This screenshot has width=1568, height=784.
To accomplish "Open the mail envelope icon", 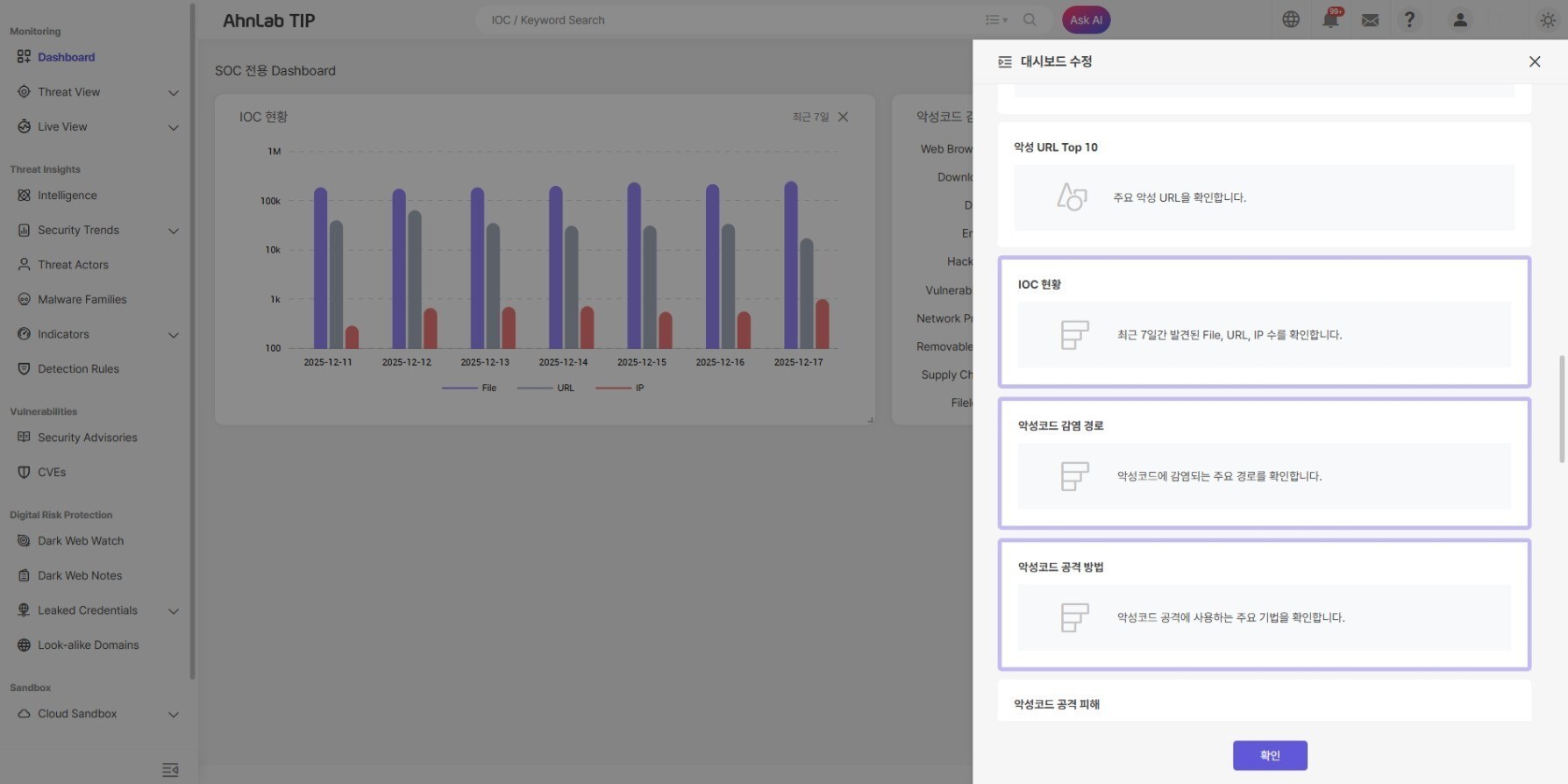I will point(1370,20).
